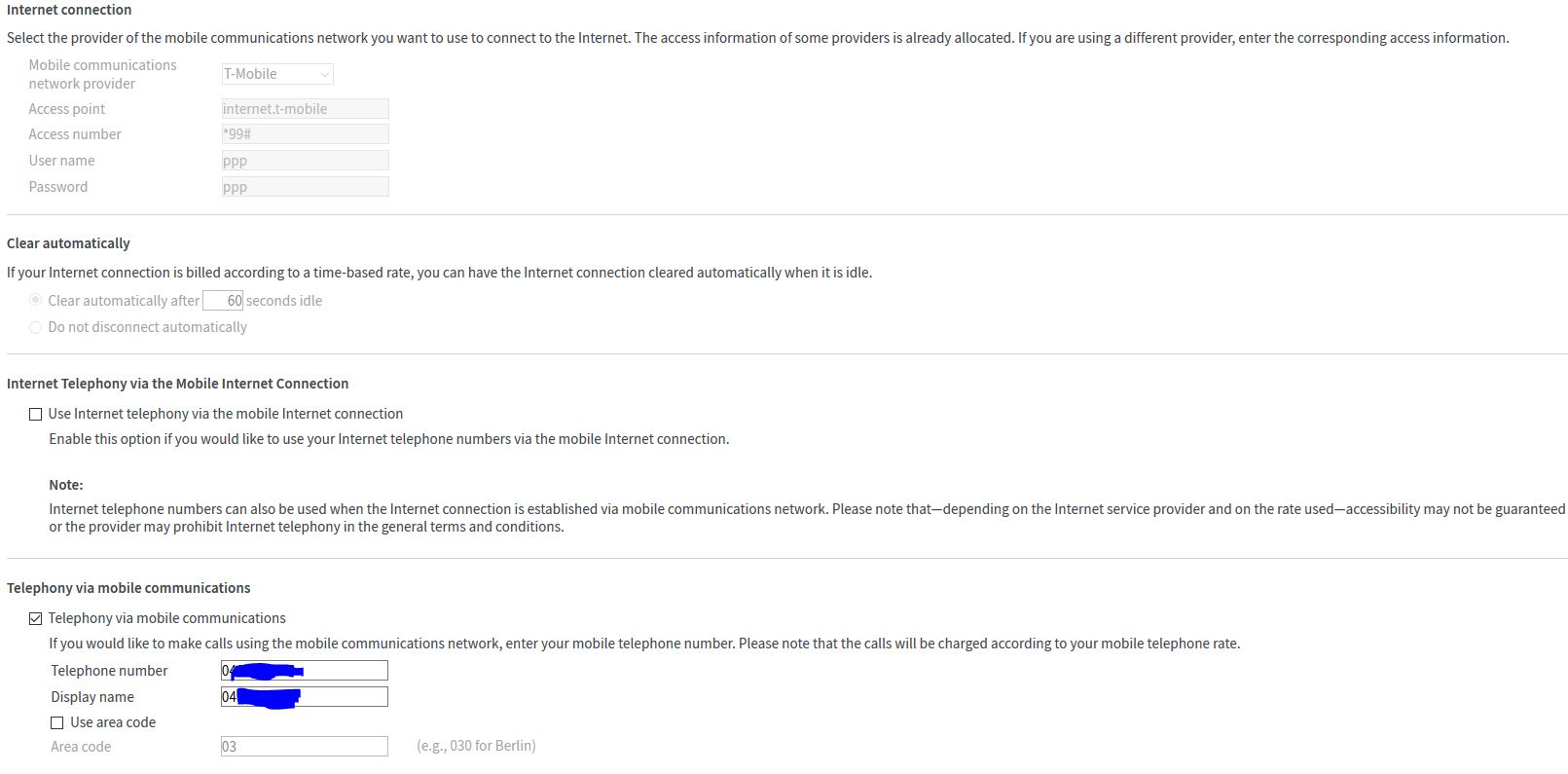Click the idle seconds number field
The height and width of the screenshot is (774, 1568).
(x=223, y=301)
